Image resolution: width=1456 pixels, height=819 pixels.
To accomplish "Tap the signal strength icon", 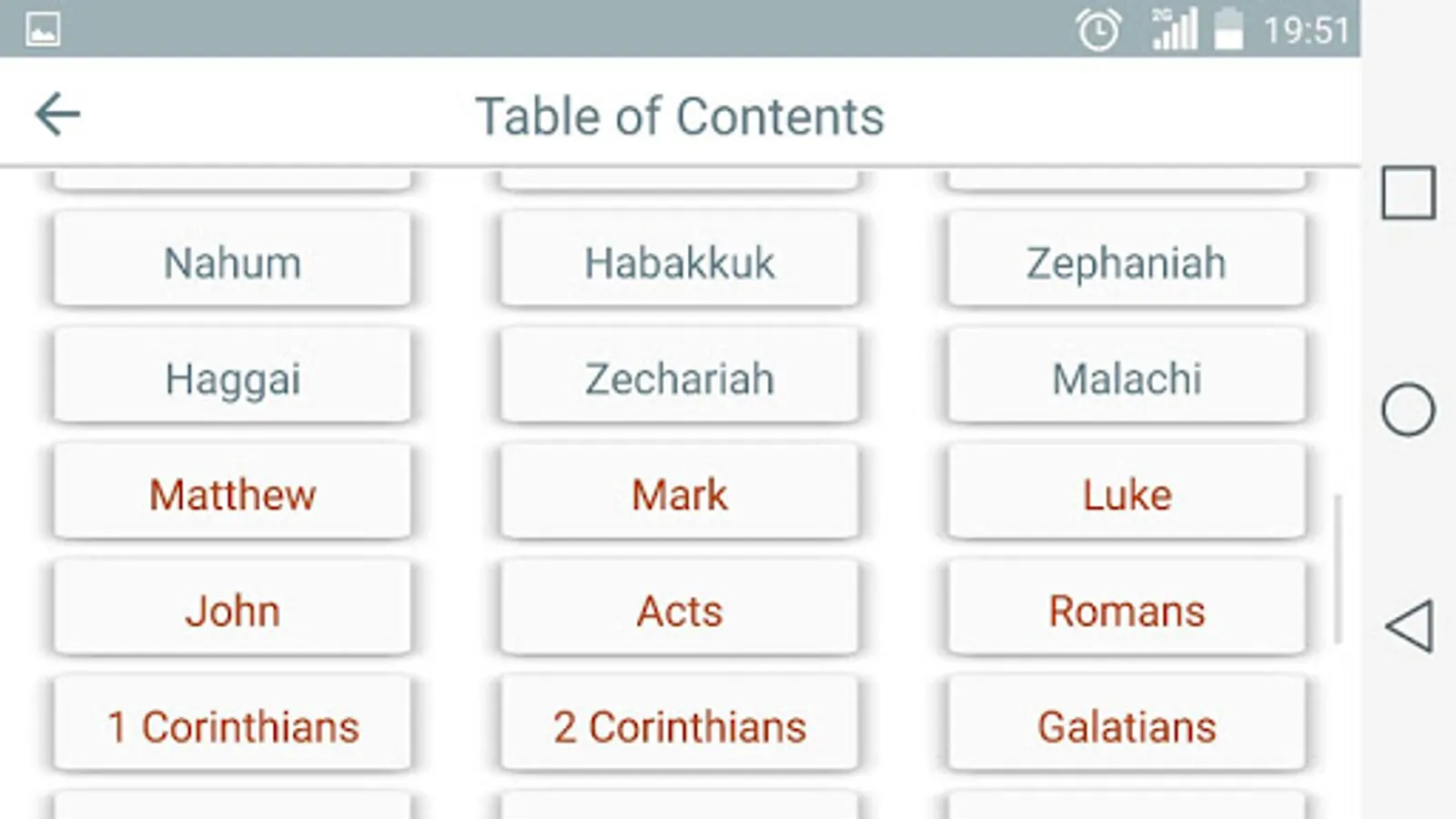I will (1175, 28).
